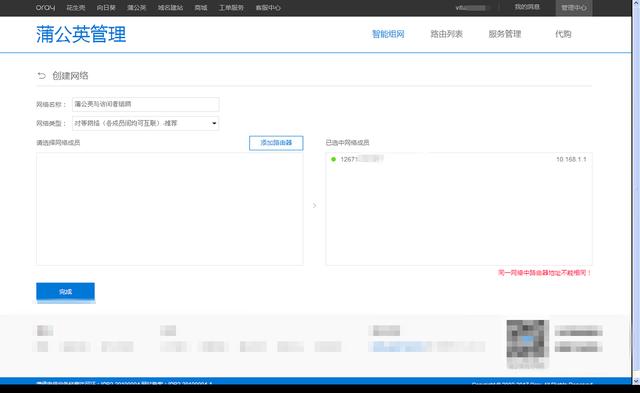Switch to the 服务管理 tab
The height and width of the screenshot is (393, 640).
pyautogui.click(x=505, y=34)
